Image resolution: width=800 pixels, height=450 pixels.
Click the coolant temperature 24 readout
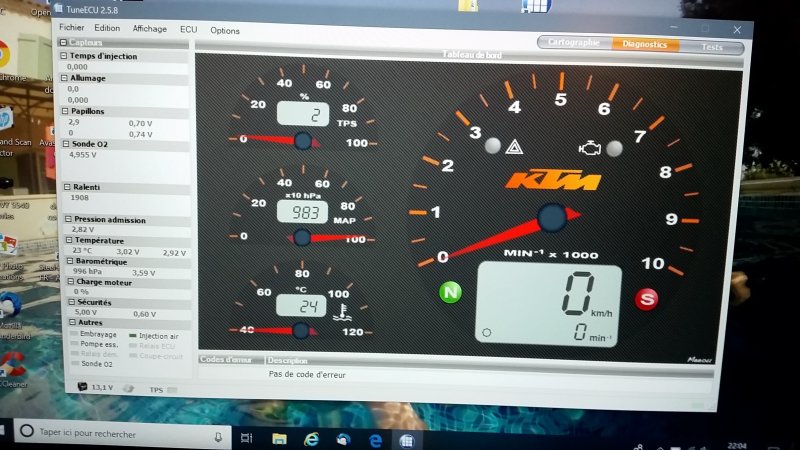[x=301, y=306]
